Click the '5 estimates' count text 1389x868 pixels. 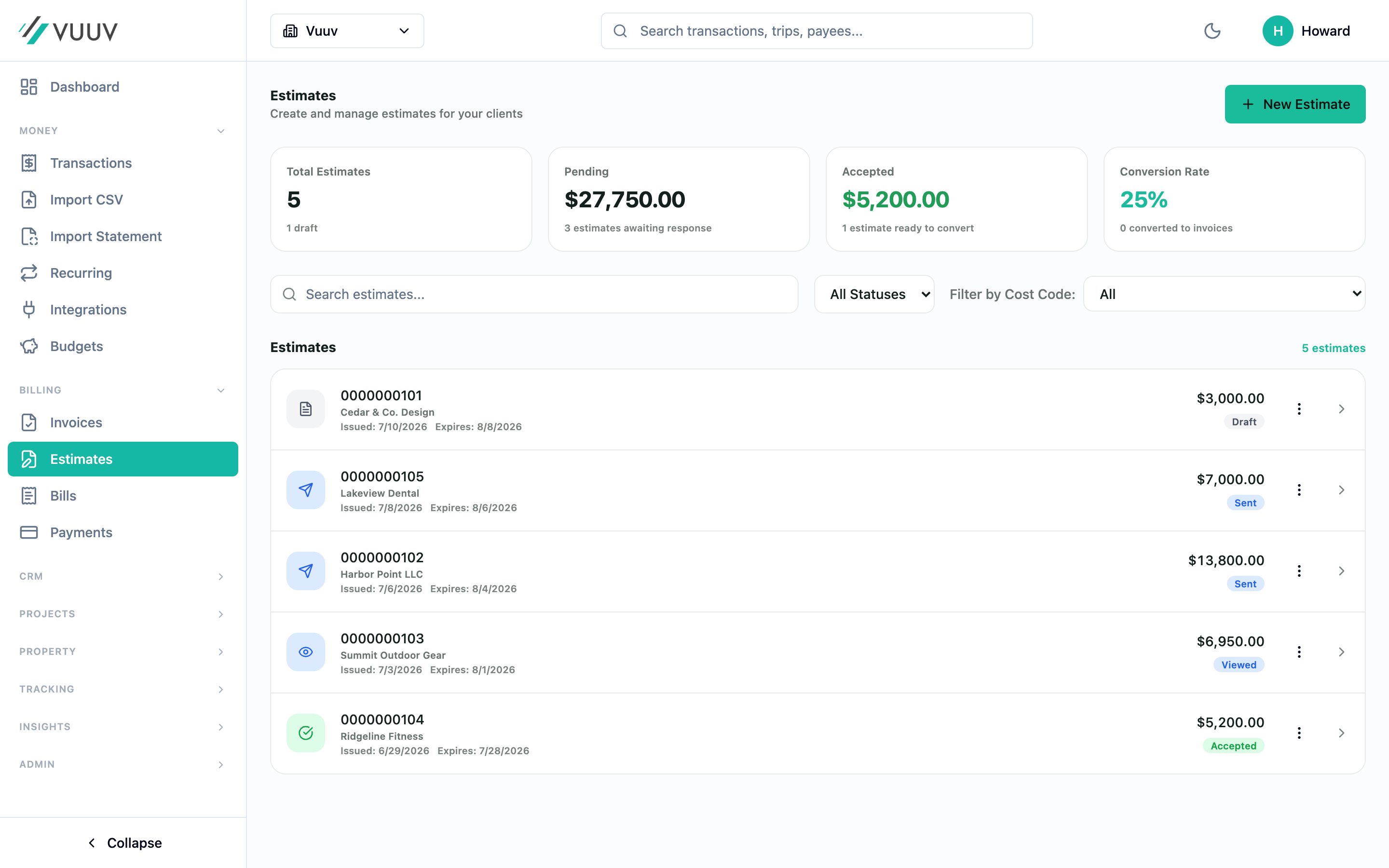1334,348
